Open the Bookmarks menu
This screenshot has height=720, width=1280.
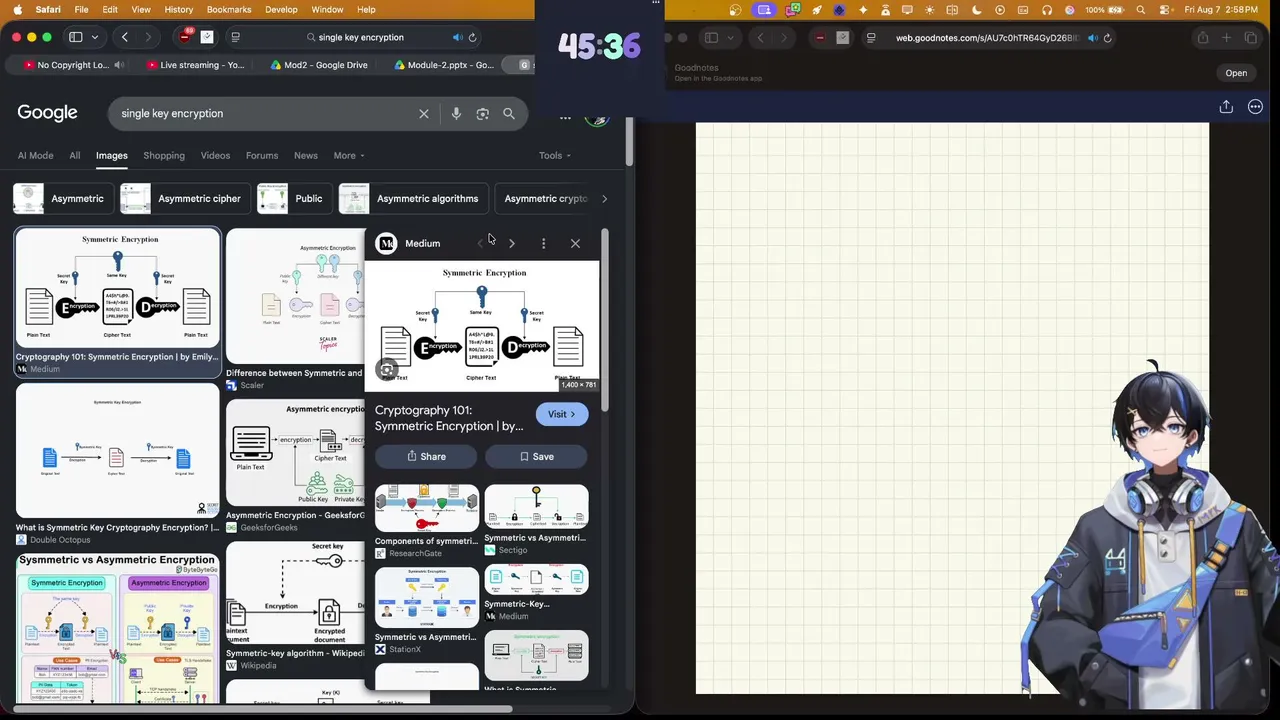pyautogui.click(x=229, y=10)
